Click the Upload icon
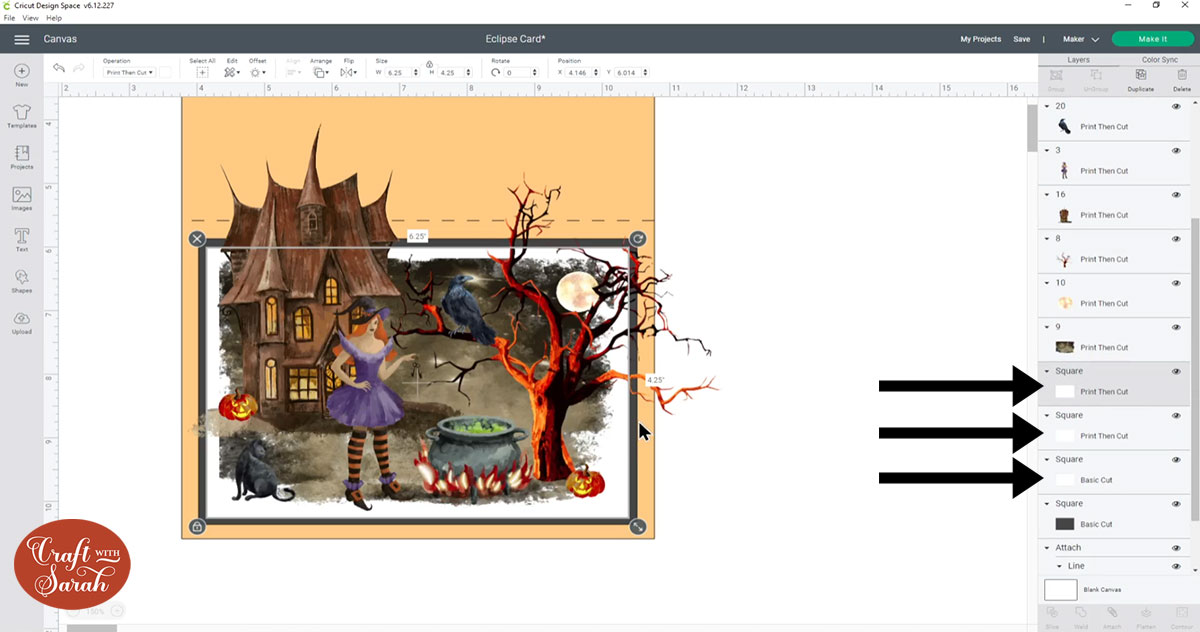 (21, 320)
